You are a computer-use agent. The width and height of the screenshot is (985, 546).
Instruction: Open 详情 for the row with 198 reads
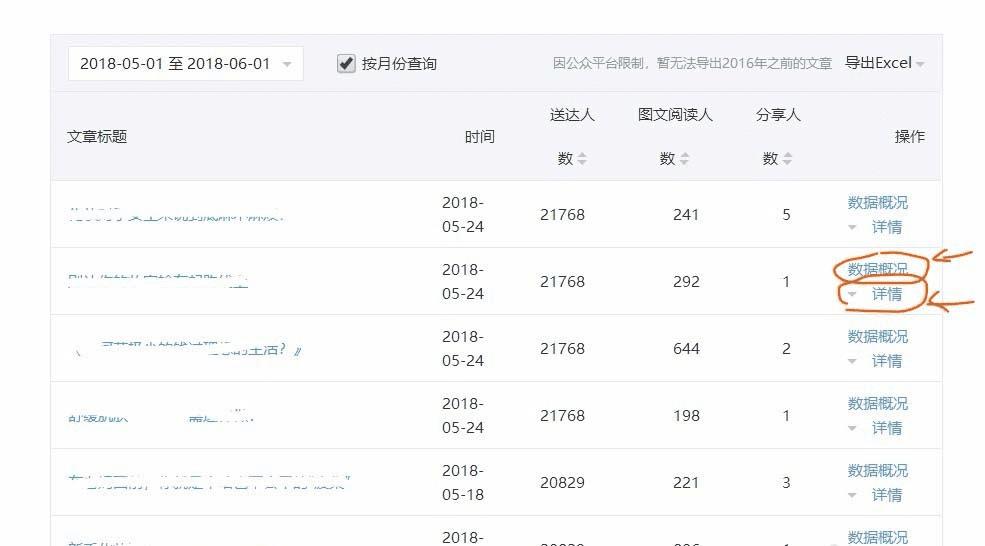click(x=887, y=428)
